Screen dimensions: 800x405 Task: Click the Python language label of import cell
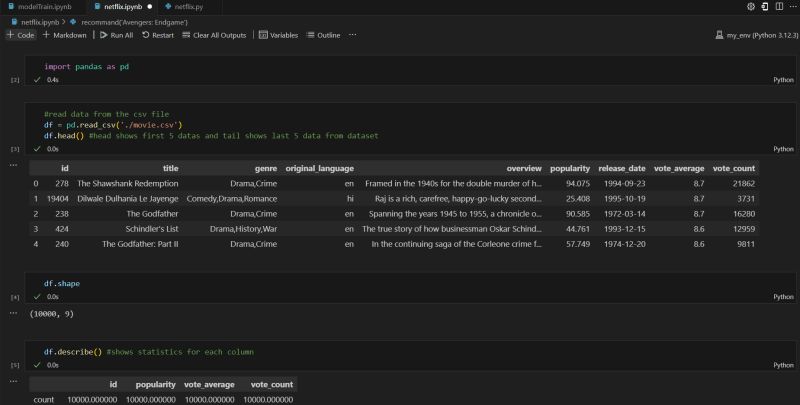(x=784, y=79)
